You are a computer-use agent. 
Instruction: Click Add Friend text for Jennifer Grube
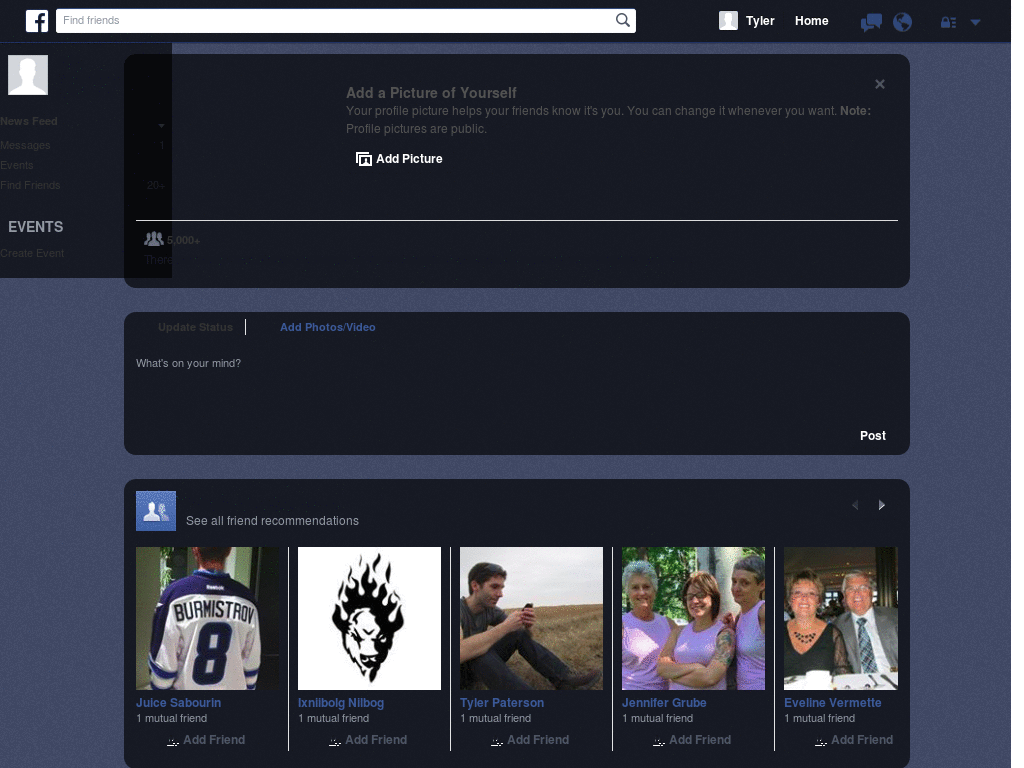(x=700, y=740)
